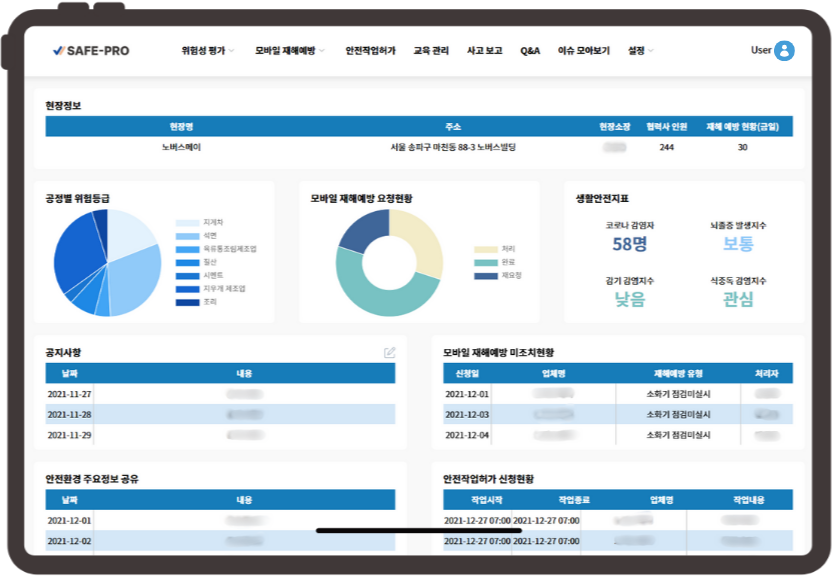The width and height of the screenshot is (832, 576).
Task: Open the 설정 dropdown menu
Action: click(x=640, y=50)
